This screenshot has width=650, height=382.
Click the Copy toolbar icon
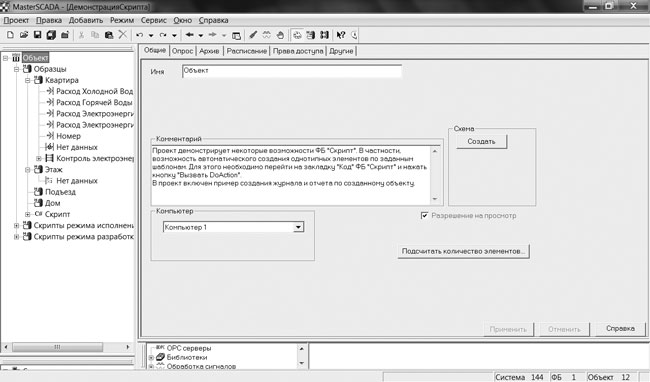pyautogui.click(x=95, y=35)
